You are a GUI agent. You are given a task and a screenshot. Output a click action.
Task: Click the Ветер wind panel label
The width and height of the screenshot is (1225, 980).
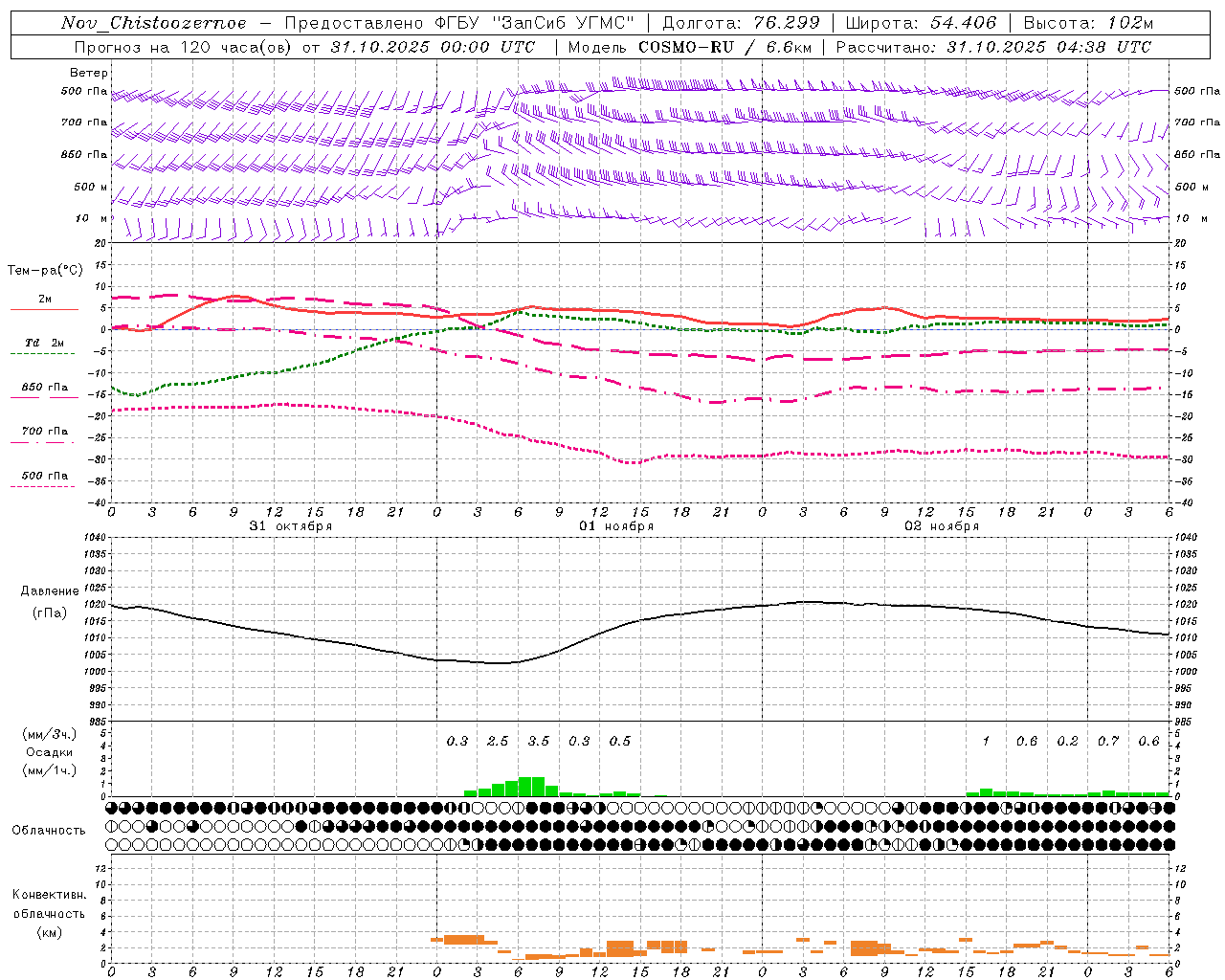click(x=89, y=73)
